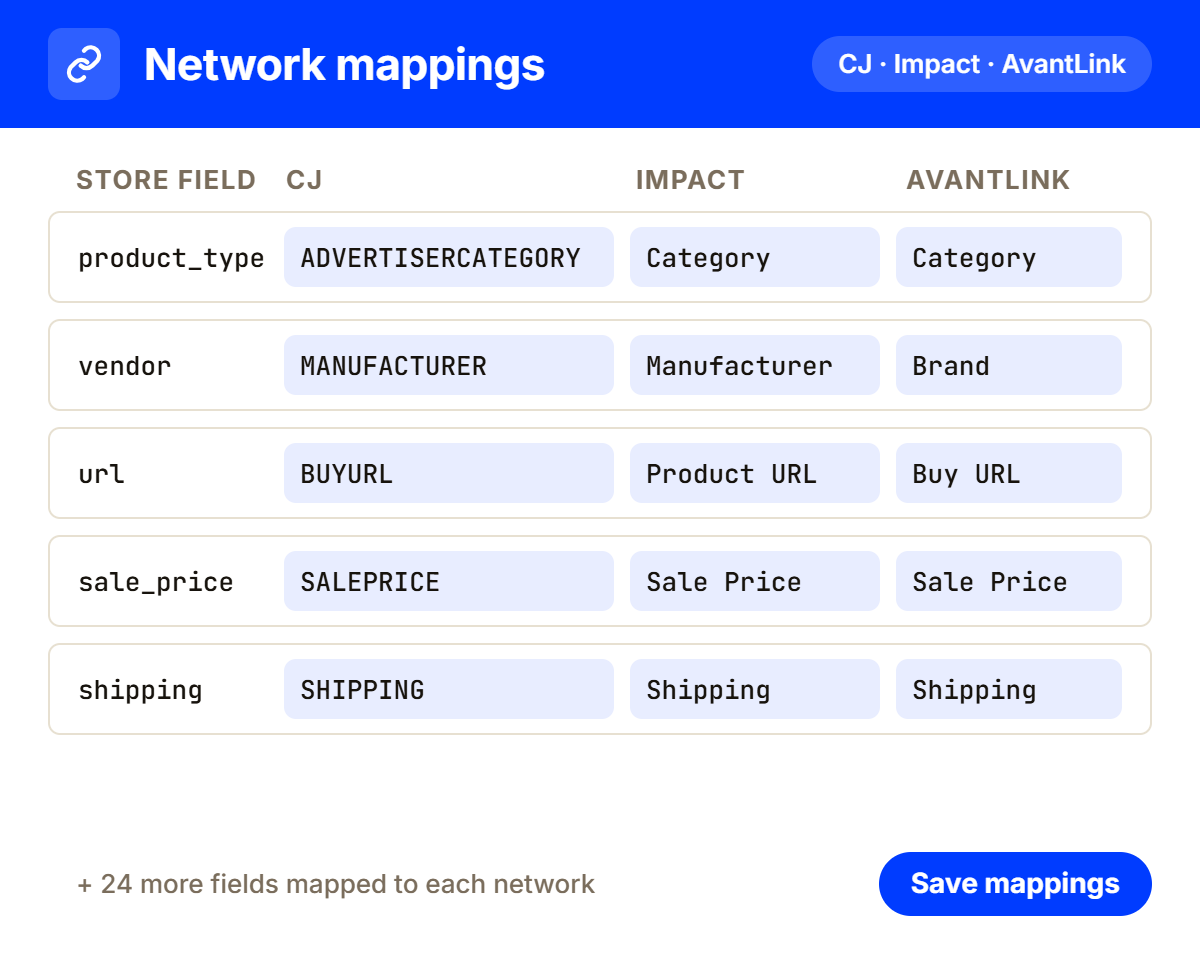Select Impact Manufacturer mapping for vendor
Screen dimensions: 1200x960
(755, 365)
